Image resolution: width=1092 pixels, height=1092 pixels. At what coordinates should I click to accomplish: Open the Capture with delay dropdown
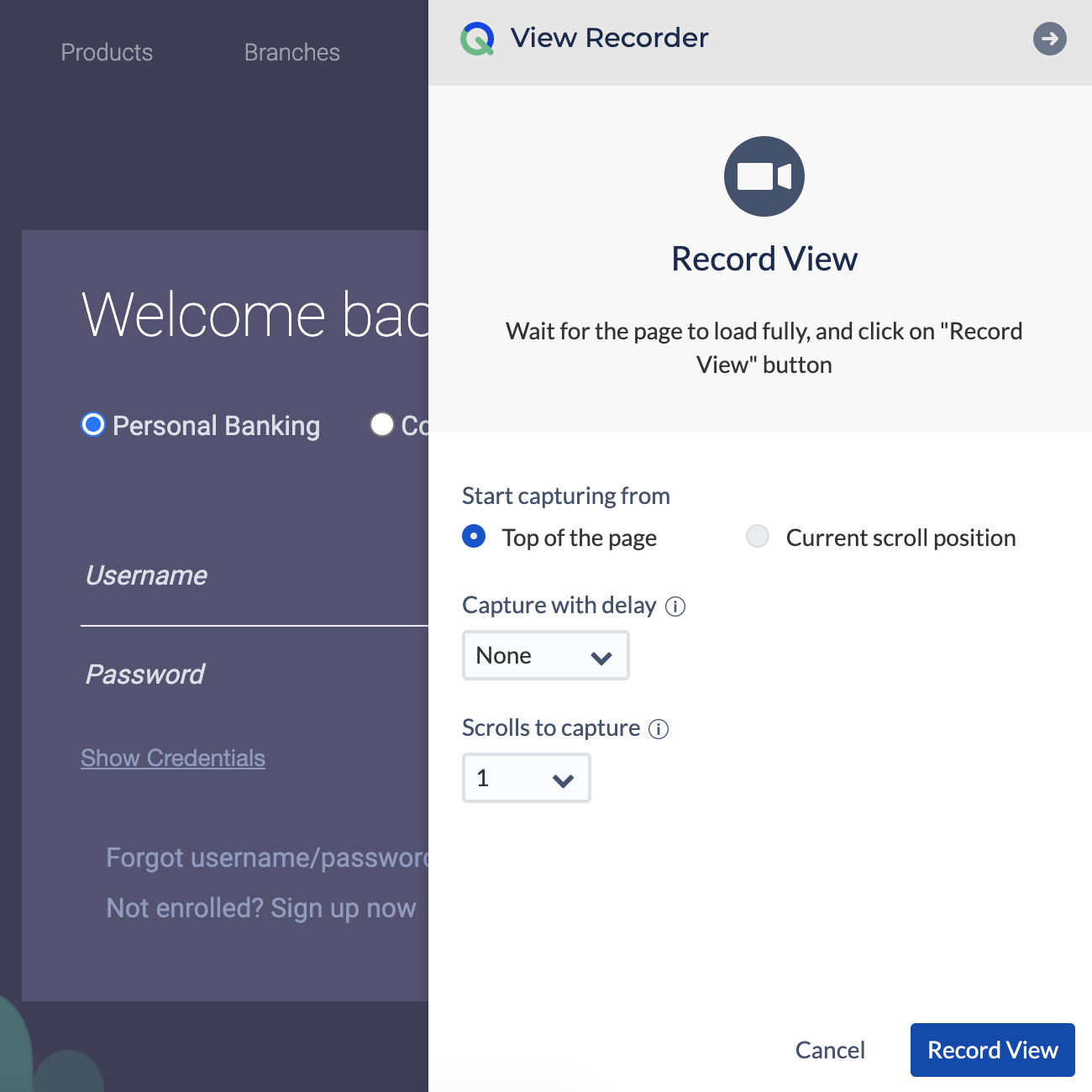click(545, 656)
